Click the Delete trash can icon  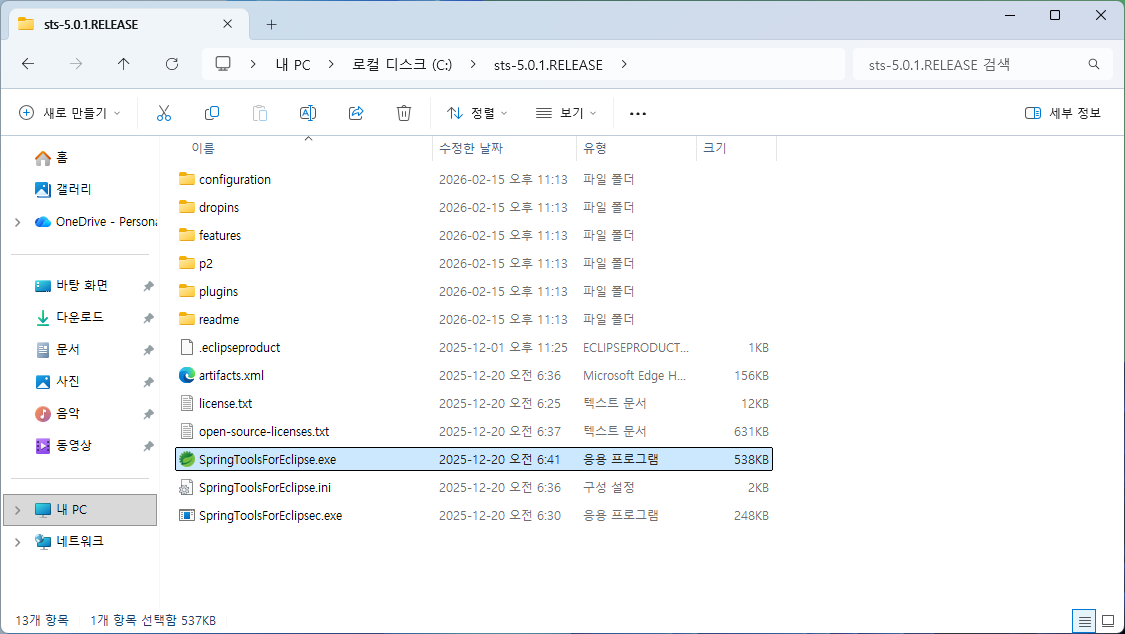click(x=404, y=113)
